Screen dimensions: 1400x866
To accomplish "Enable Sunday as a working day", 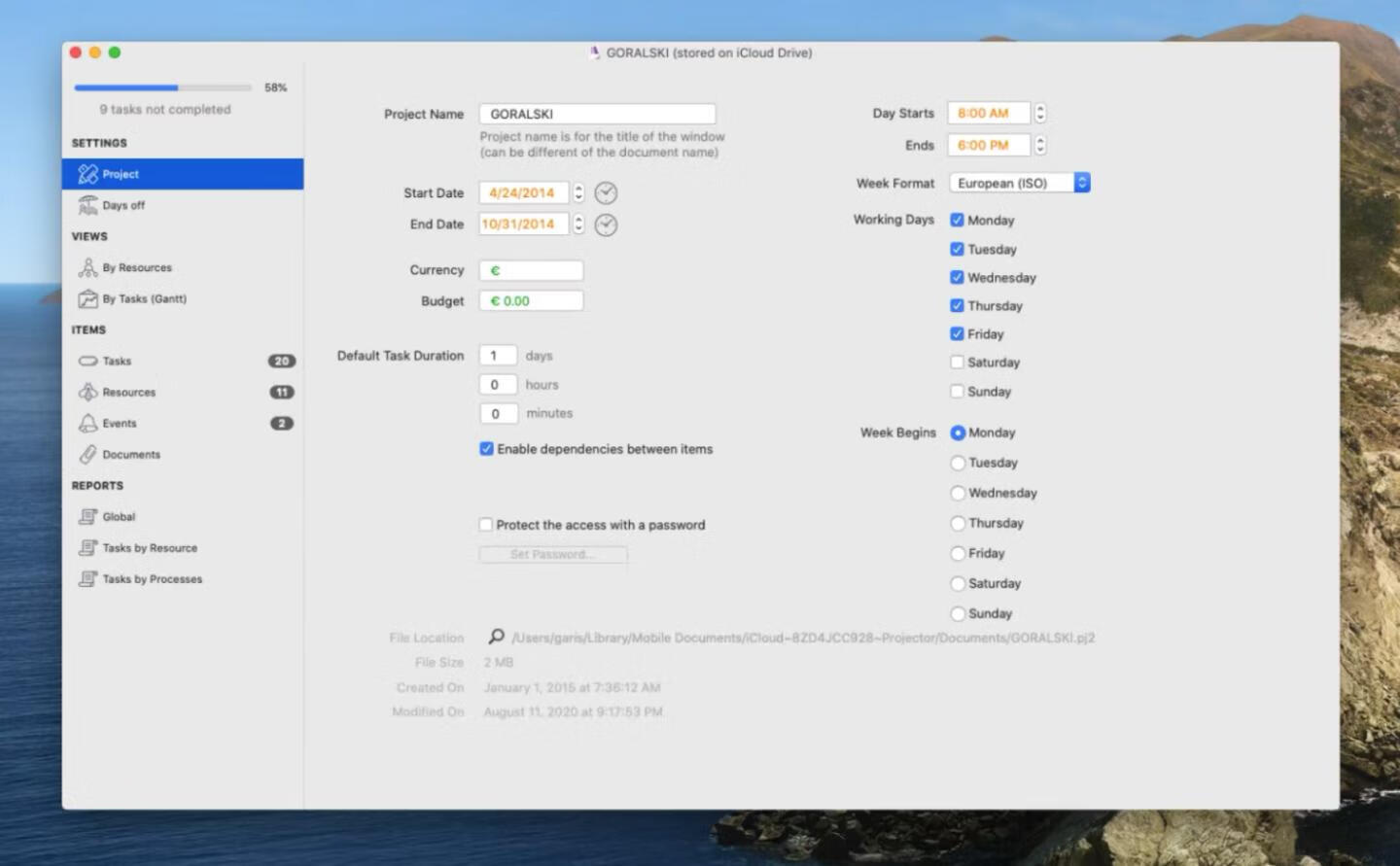I will (957, 391).
